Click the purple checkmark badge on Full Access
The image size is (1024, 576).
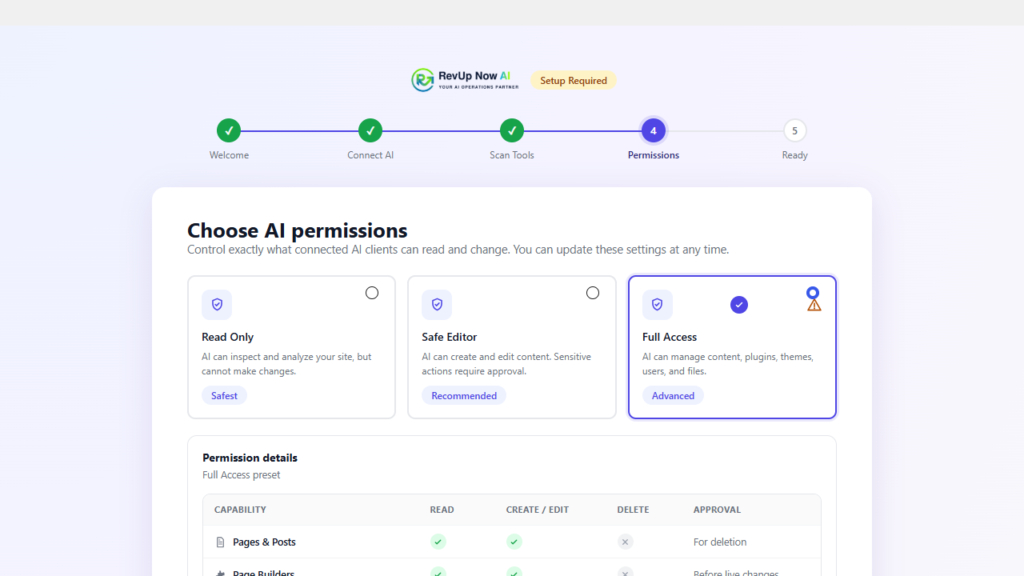(x=739, y=304)
